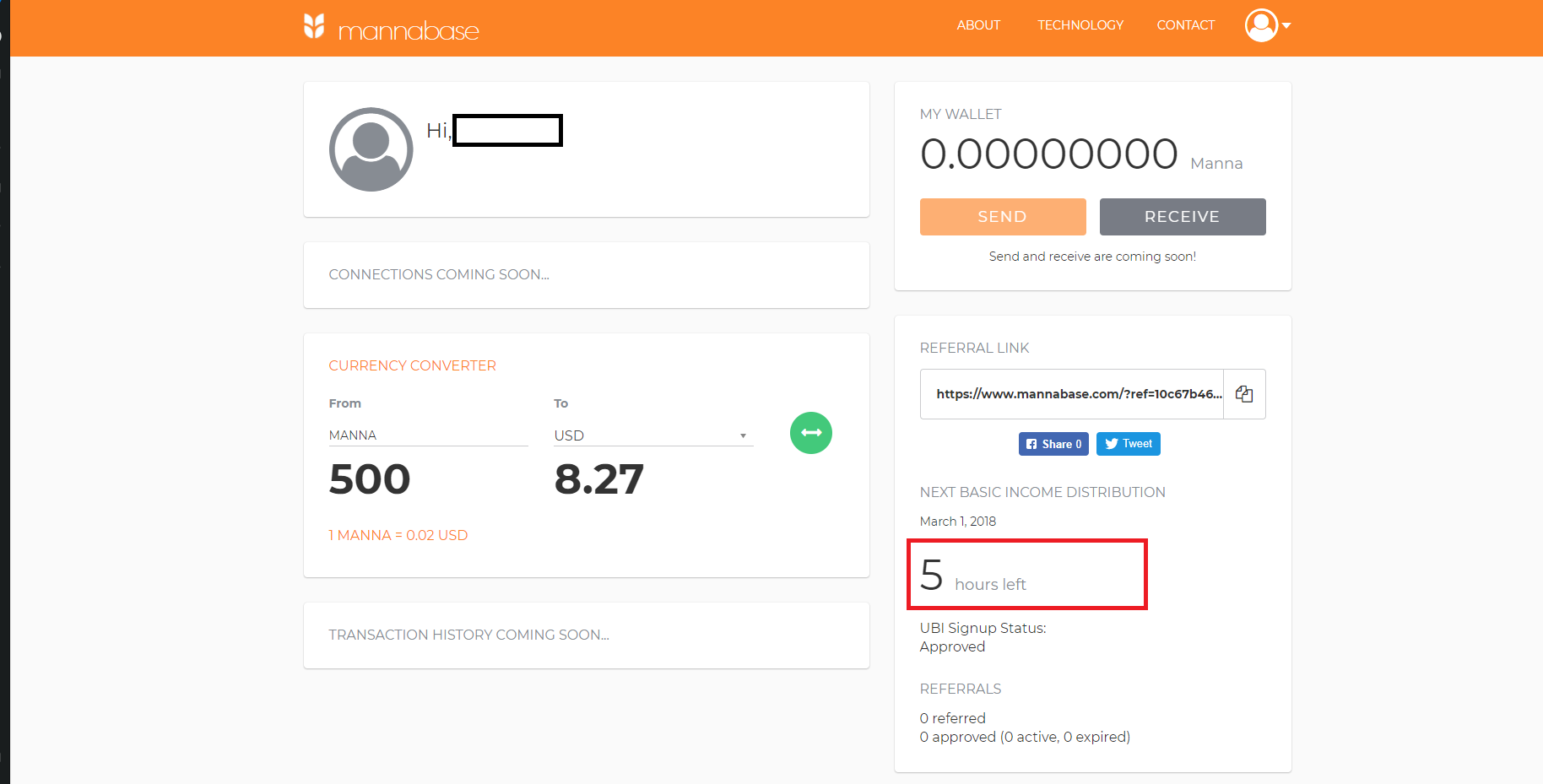Click the REFERRAL LINK heading
This screenshot has height=784, width=1543.
tap(975, 348)
